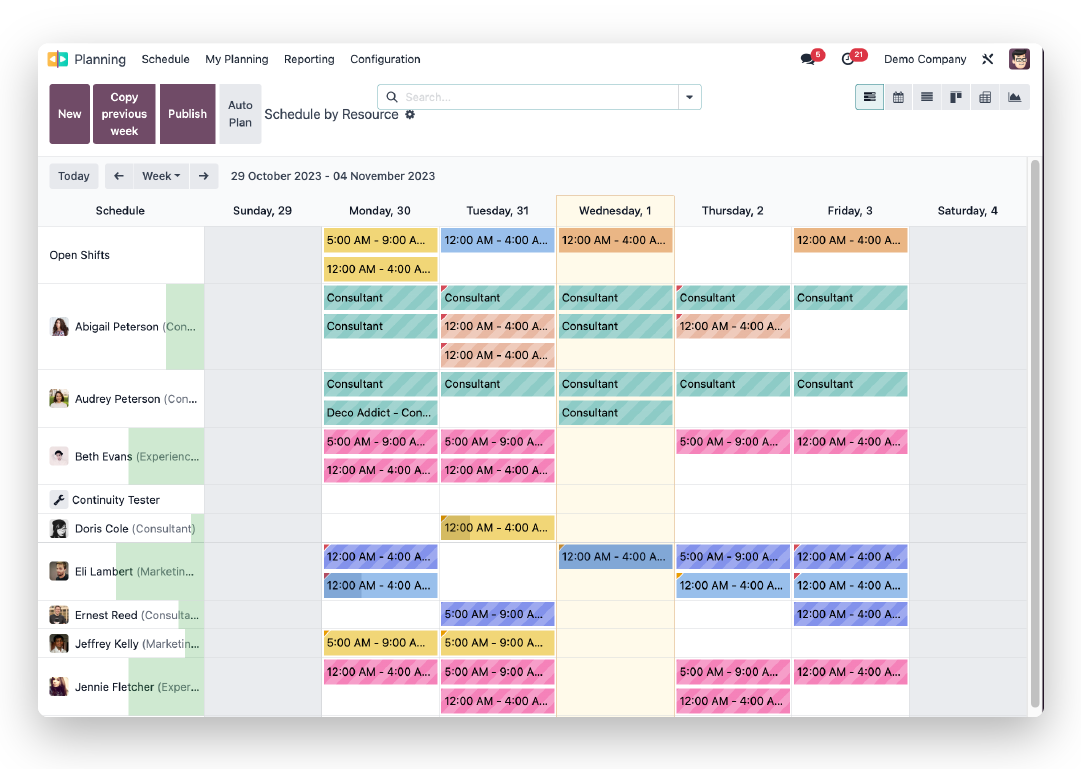The image size is (1081, 769).
Task: Toggle the Gantt view icon selection
Action: [869, 97]
